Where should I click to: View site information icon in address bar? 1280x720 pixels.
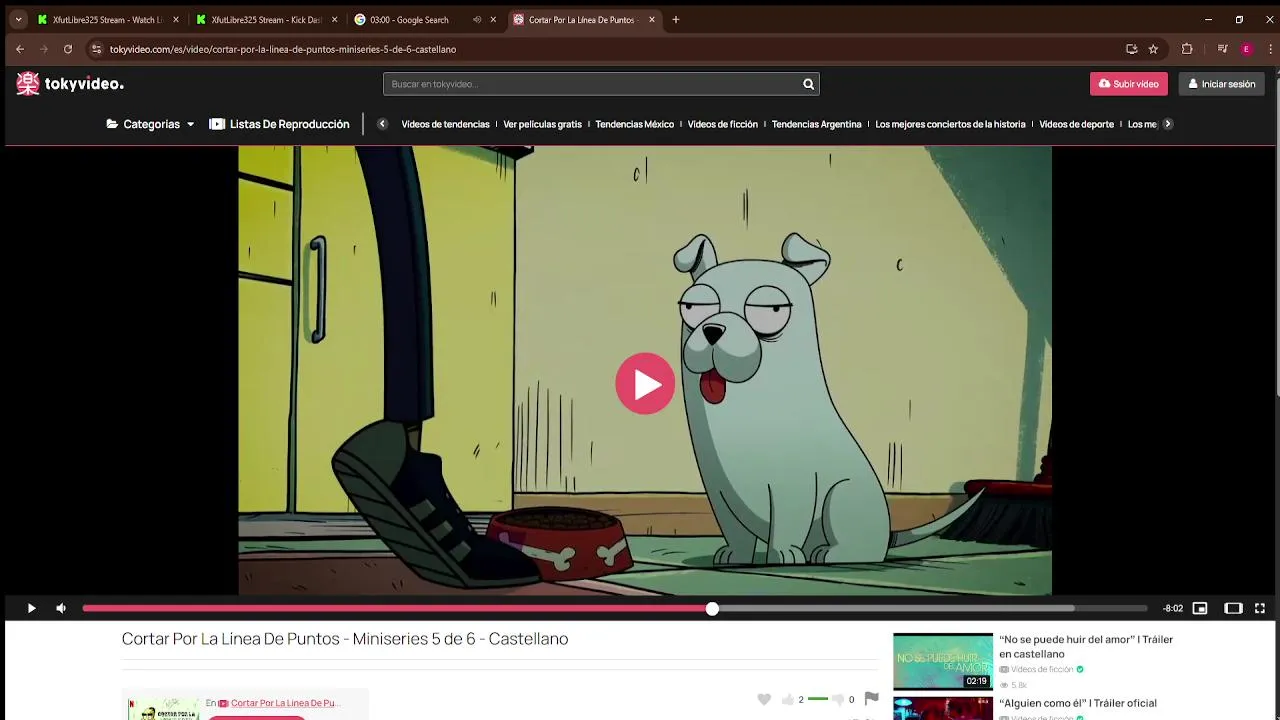point(97,49)
